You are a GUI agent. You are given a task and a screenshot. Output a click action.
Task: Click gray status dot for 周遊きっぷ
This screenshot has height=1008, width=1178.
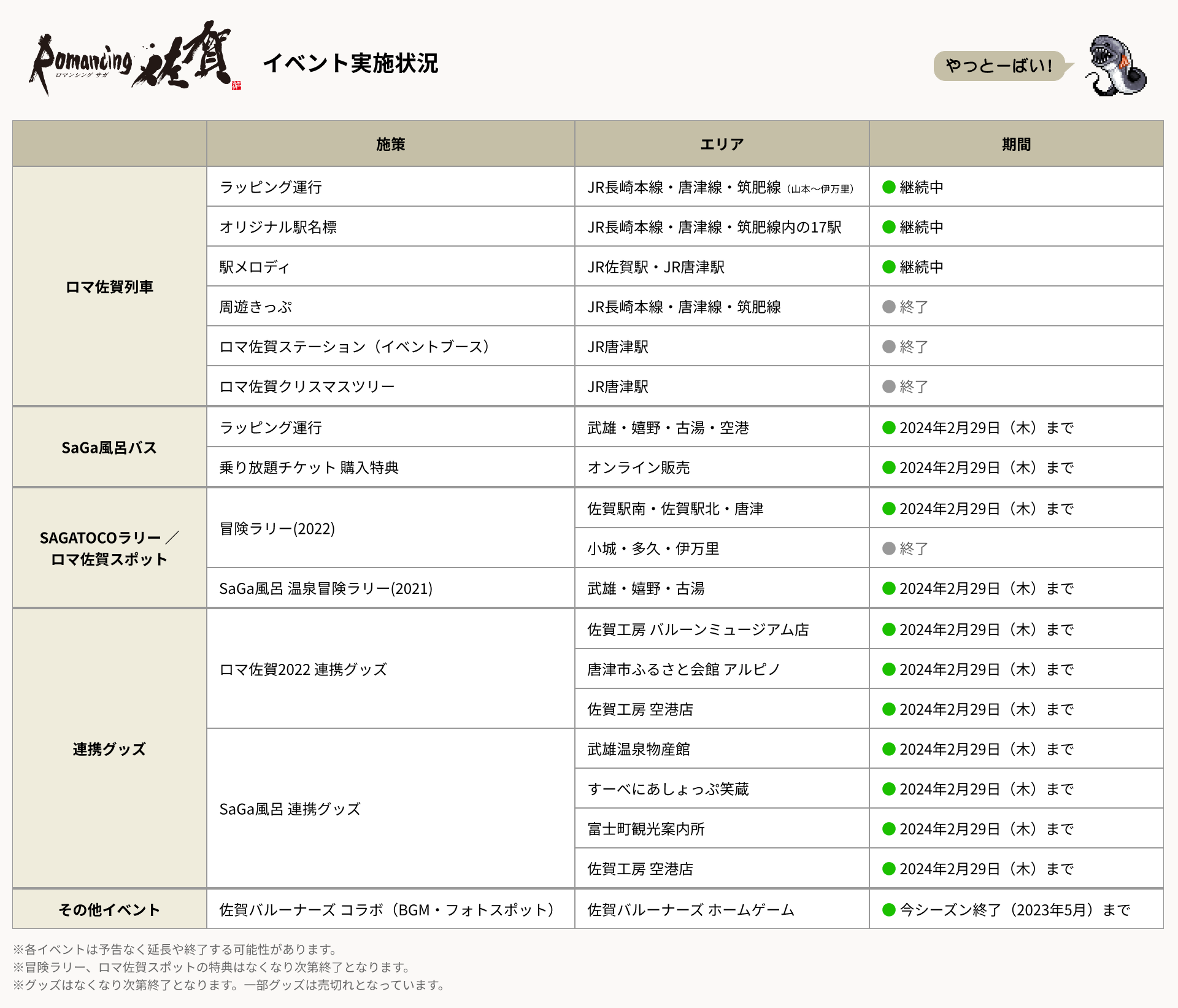click(888, 307)
